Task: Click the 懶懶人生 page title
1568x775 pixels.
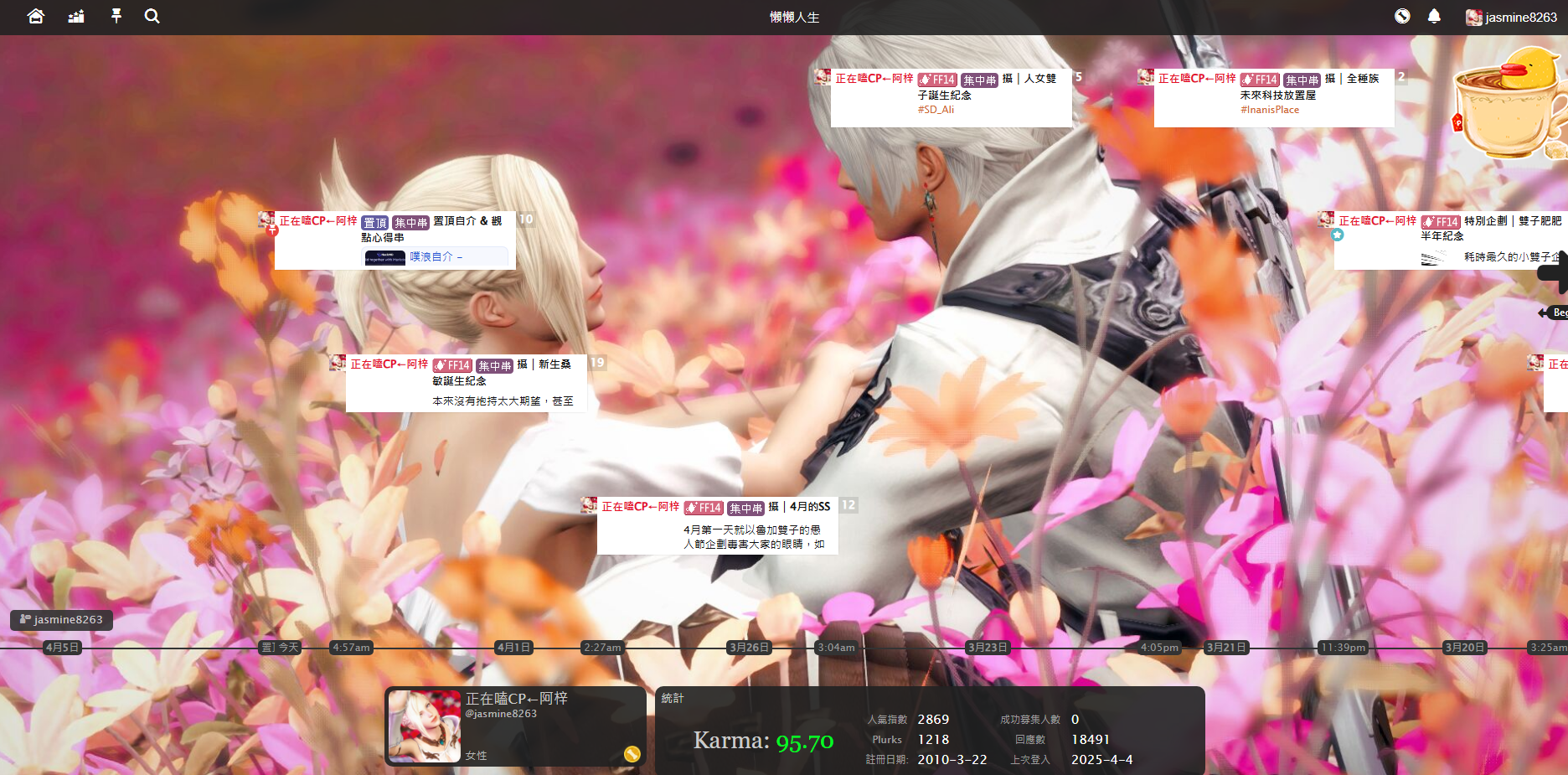Action: point(795,17)
